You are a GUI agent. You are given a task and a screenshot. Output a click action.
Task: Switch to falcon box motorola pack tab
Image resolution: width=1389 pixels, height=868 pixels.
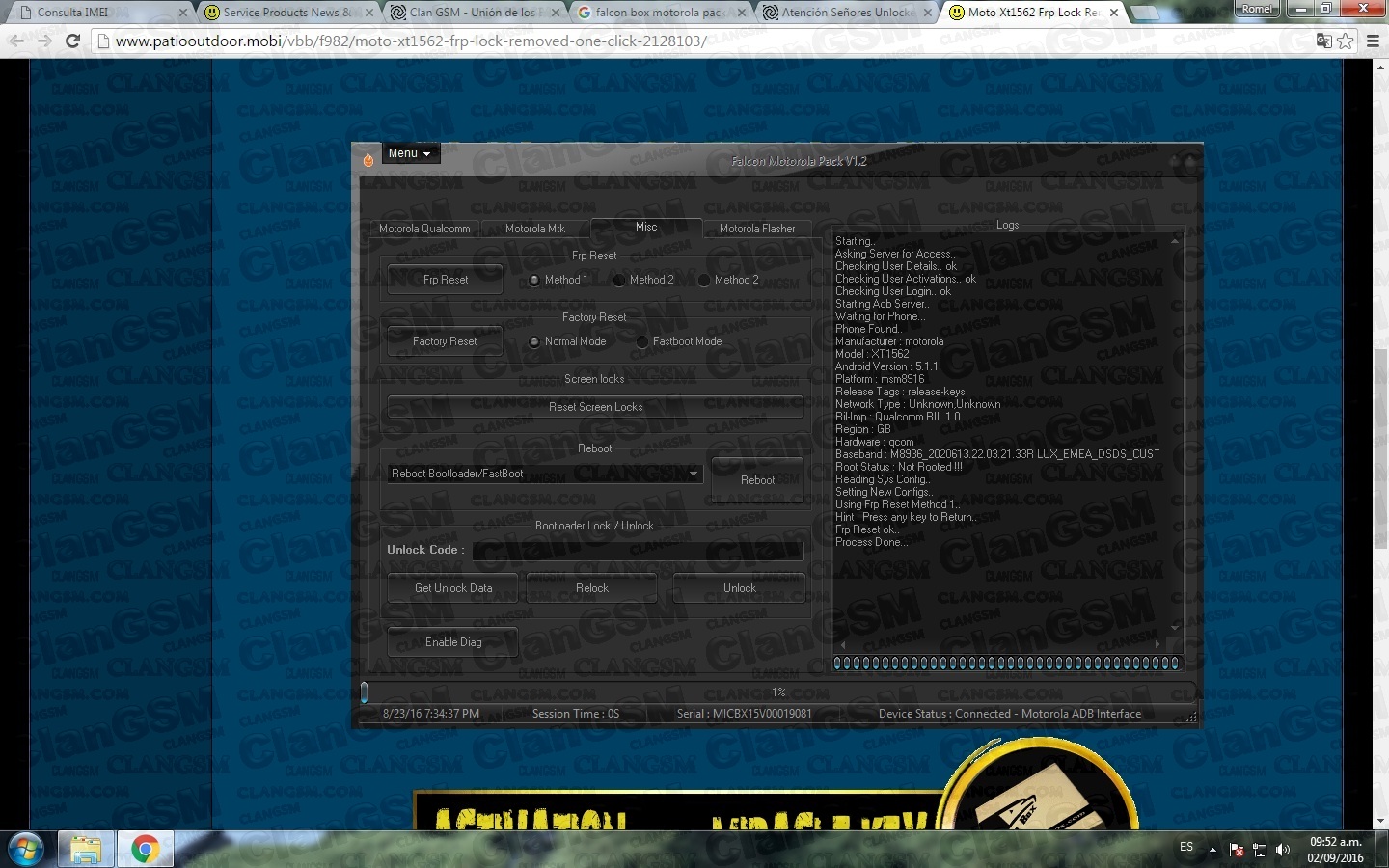tap(660, 13)
